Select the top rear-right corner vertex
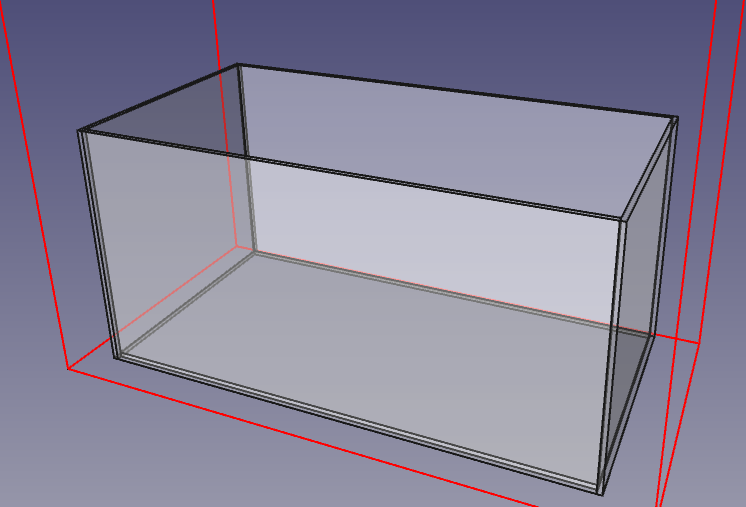 (677, 117)
